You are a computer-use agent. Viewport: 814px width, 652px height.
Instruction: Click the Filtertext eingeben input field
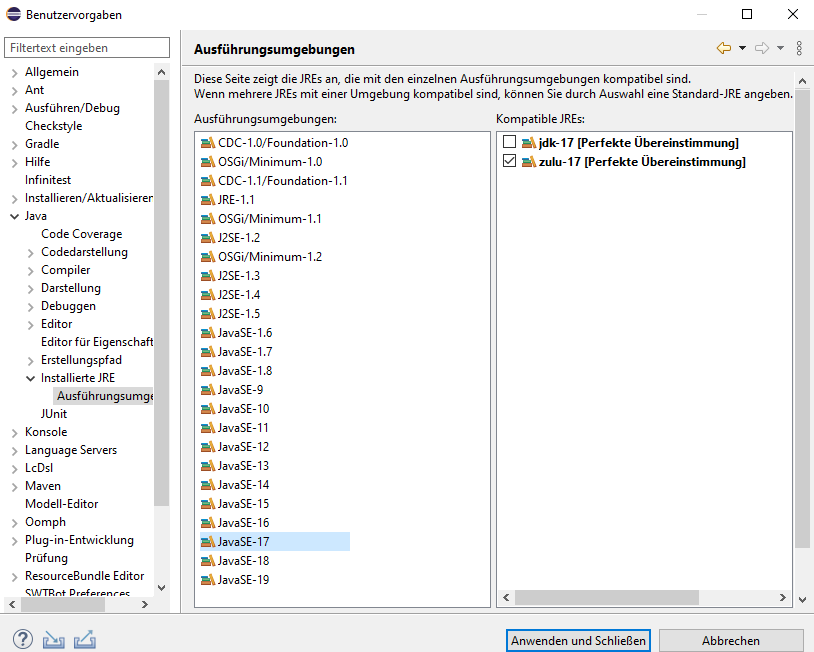(87, 48)
